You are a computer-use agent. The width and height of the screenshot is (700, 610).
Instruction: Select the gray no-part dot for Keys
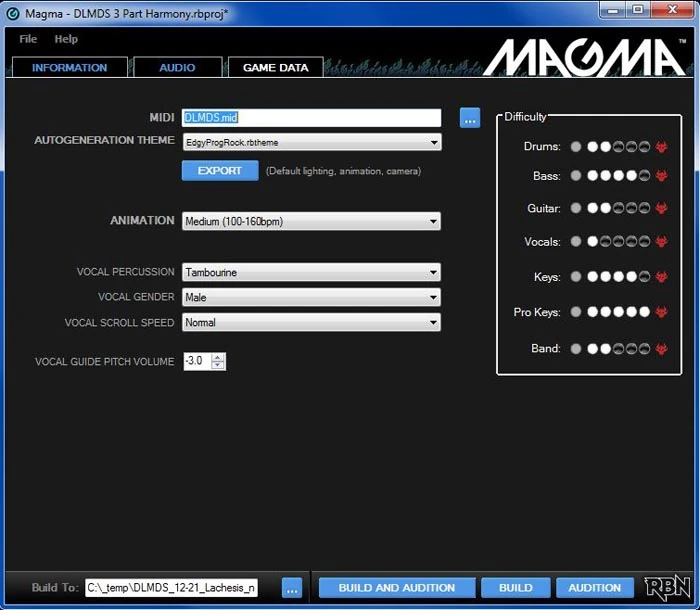point(576,277)
